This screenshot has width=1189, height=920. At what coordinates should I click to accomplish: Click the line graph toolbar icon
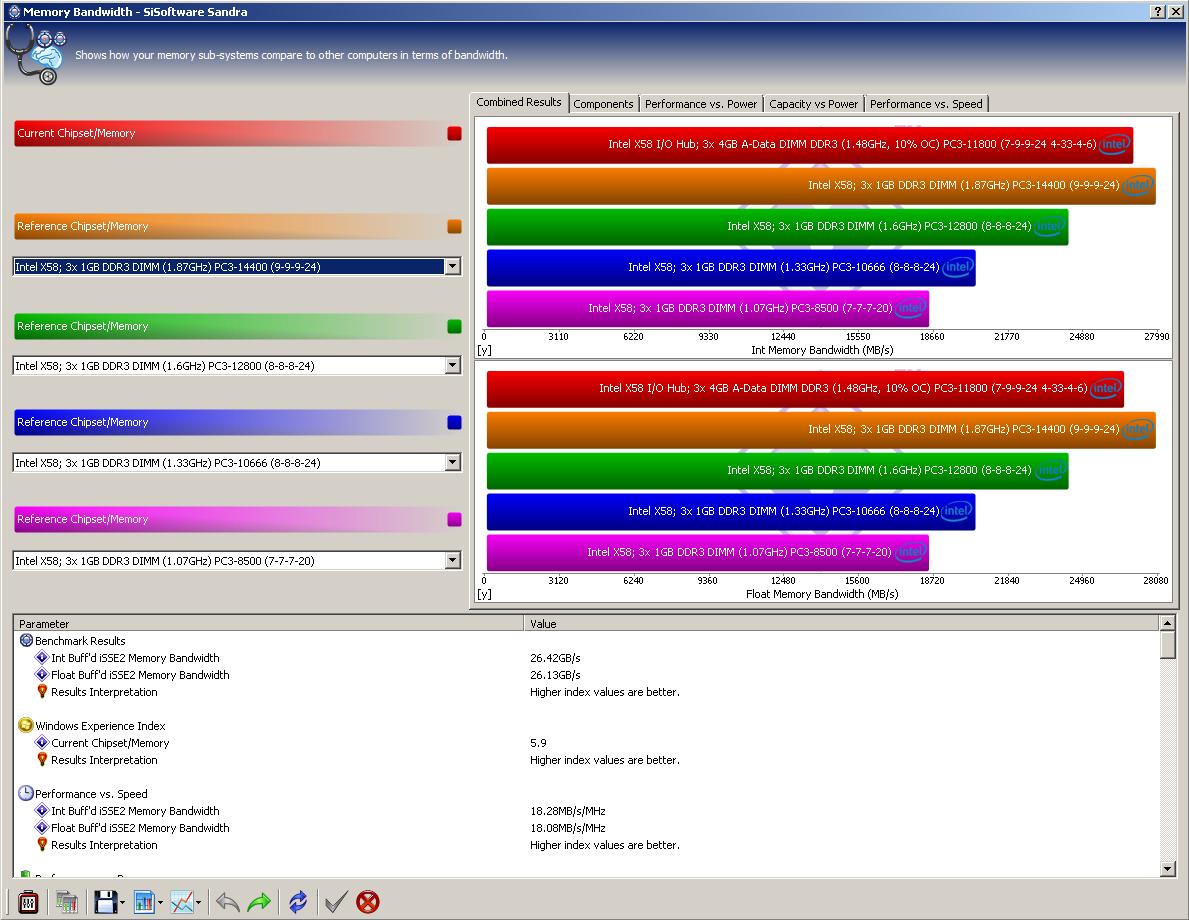(x=182, y=902)
